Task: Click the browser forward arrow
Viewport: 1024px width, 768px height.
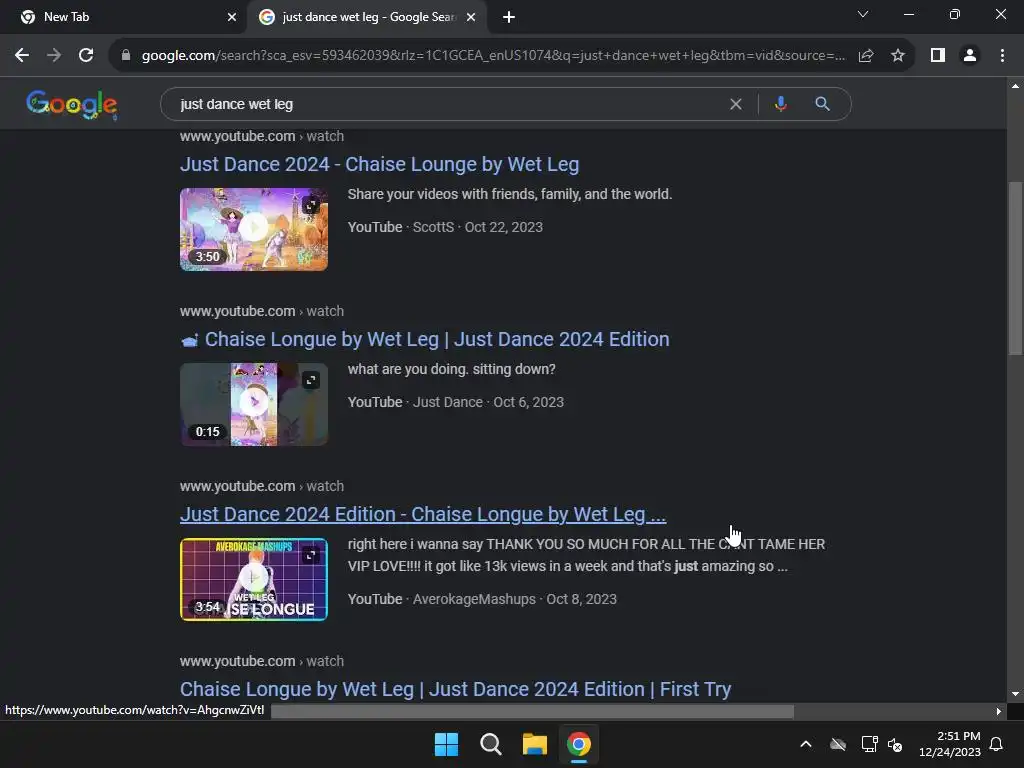Action: tap(54, 56)
